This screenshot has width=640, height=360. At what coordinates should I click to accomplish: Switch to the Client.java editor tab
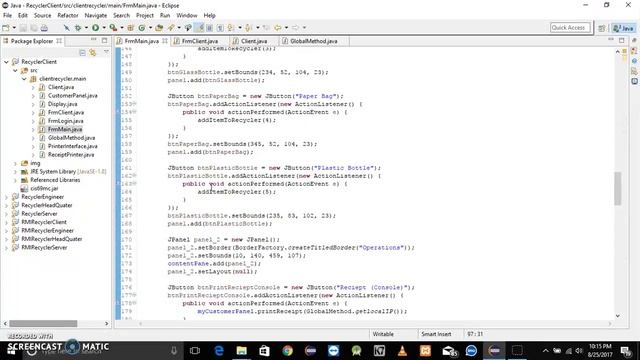click(x=253, y=41)
